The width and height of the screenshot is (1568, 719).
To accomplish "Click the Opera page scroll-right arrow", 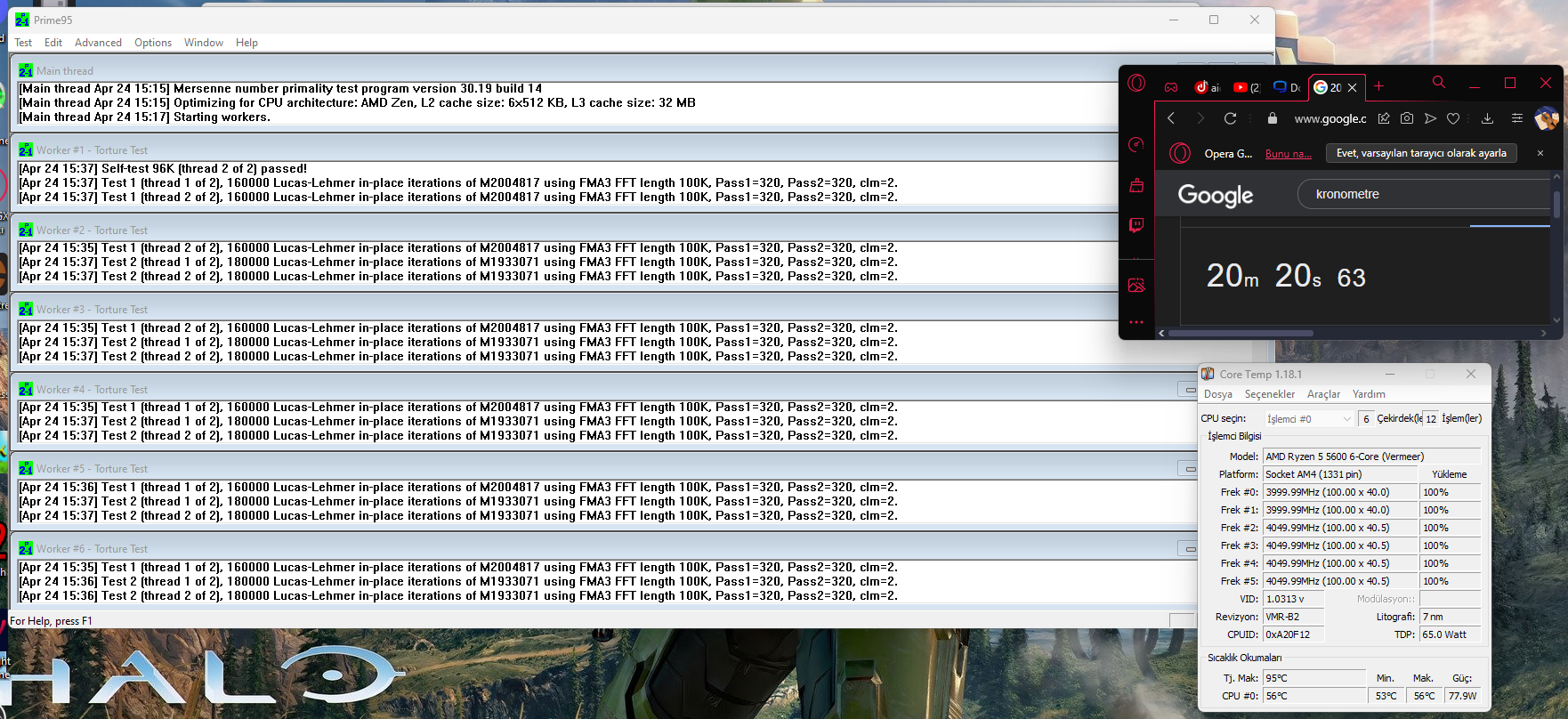I will (x=1544, y=334).
